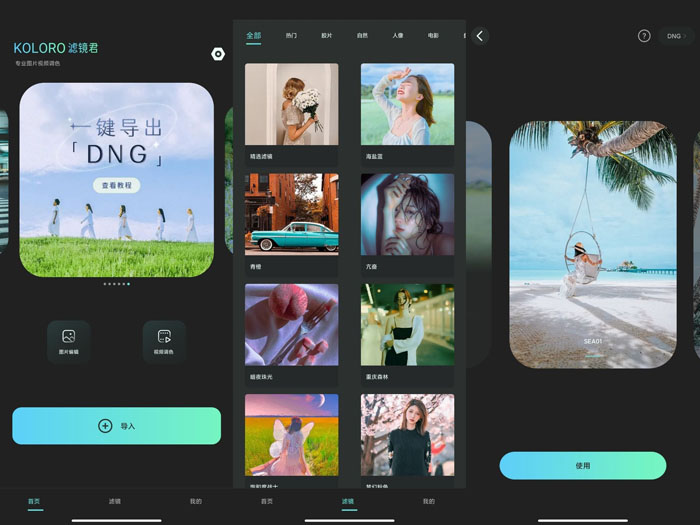Switch to the 热门 filter category
This screenshot has width=700, height=525.
point(291,36)
